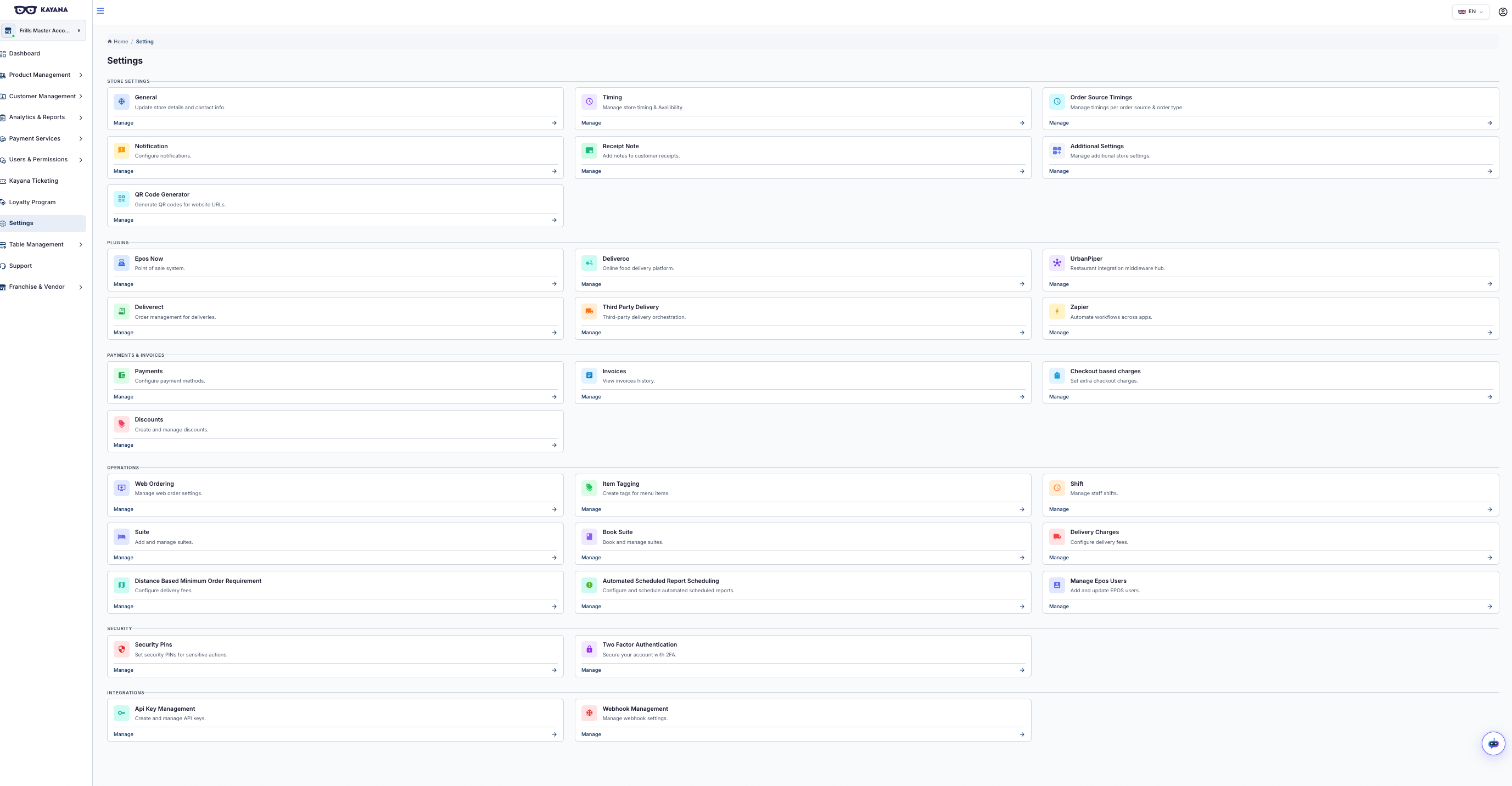Viewport: 1512px width, 786px height.
Task: Click the General settings snowflake icon
Action: [x=121, y=102]
